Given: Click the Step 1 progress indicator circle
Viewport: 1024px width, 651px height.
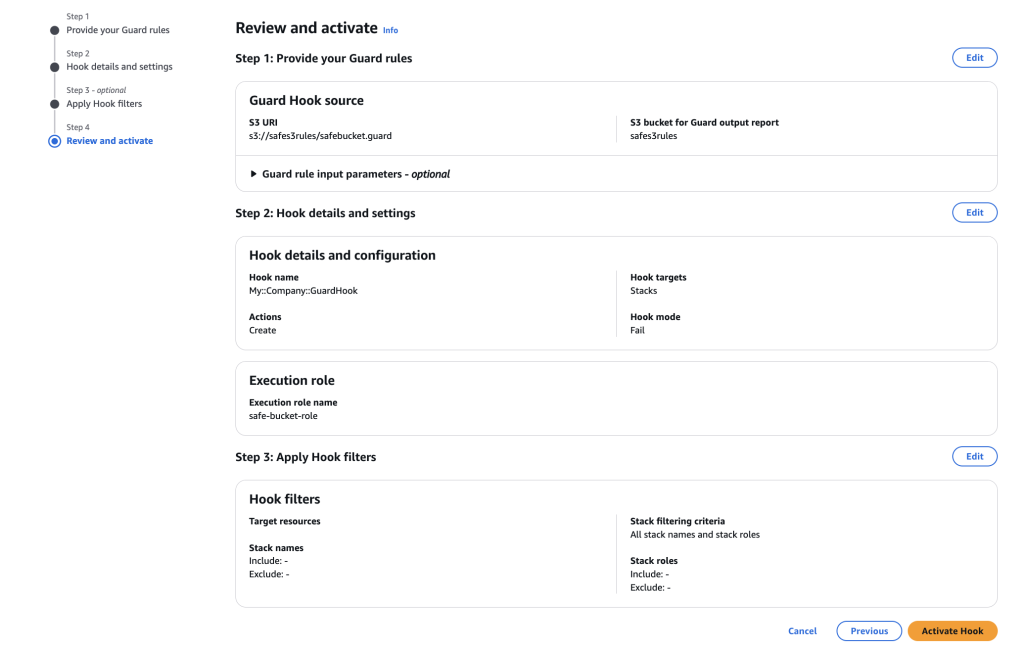Looking at the screenshot, I should [x=53, y=29].
